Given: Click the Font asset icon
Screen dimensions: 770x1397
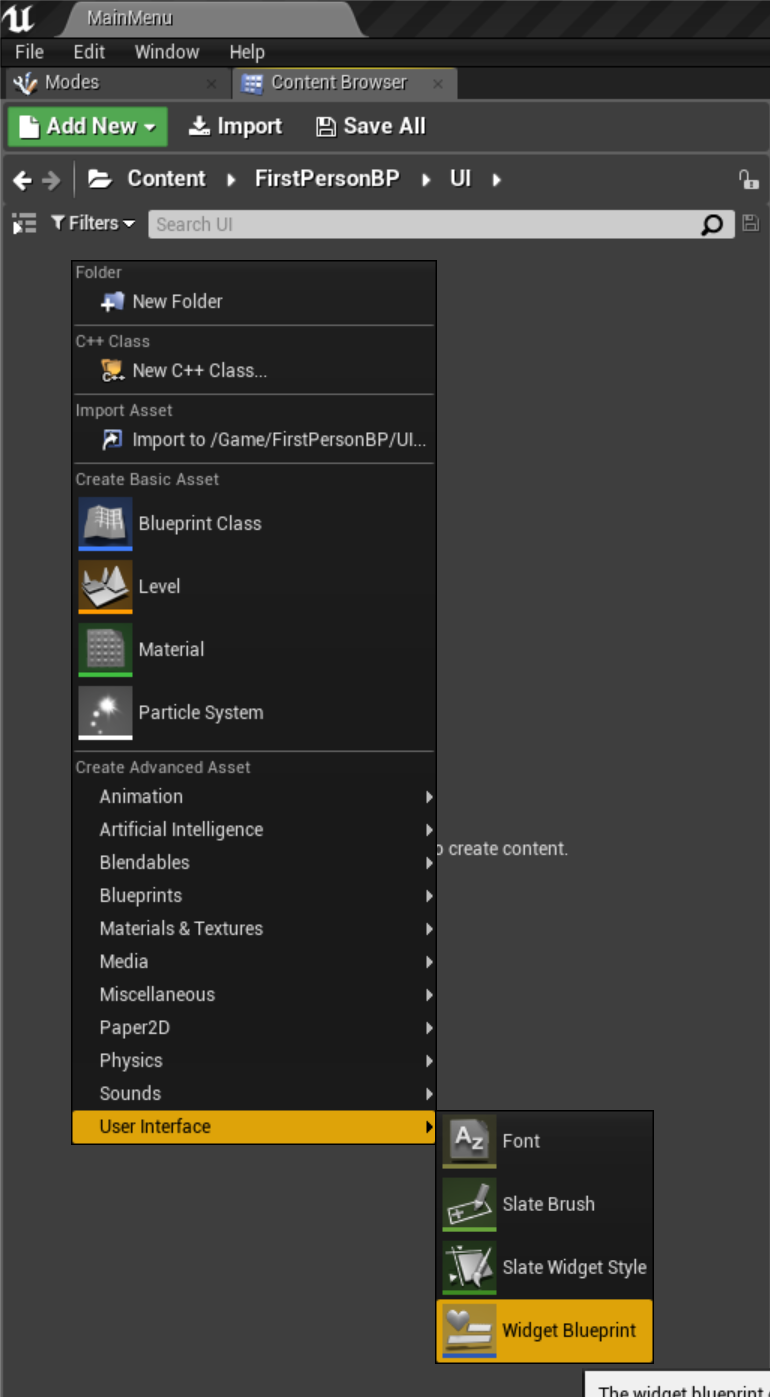Looking at the screenshot, I should [469, 1140].
